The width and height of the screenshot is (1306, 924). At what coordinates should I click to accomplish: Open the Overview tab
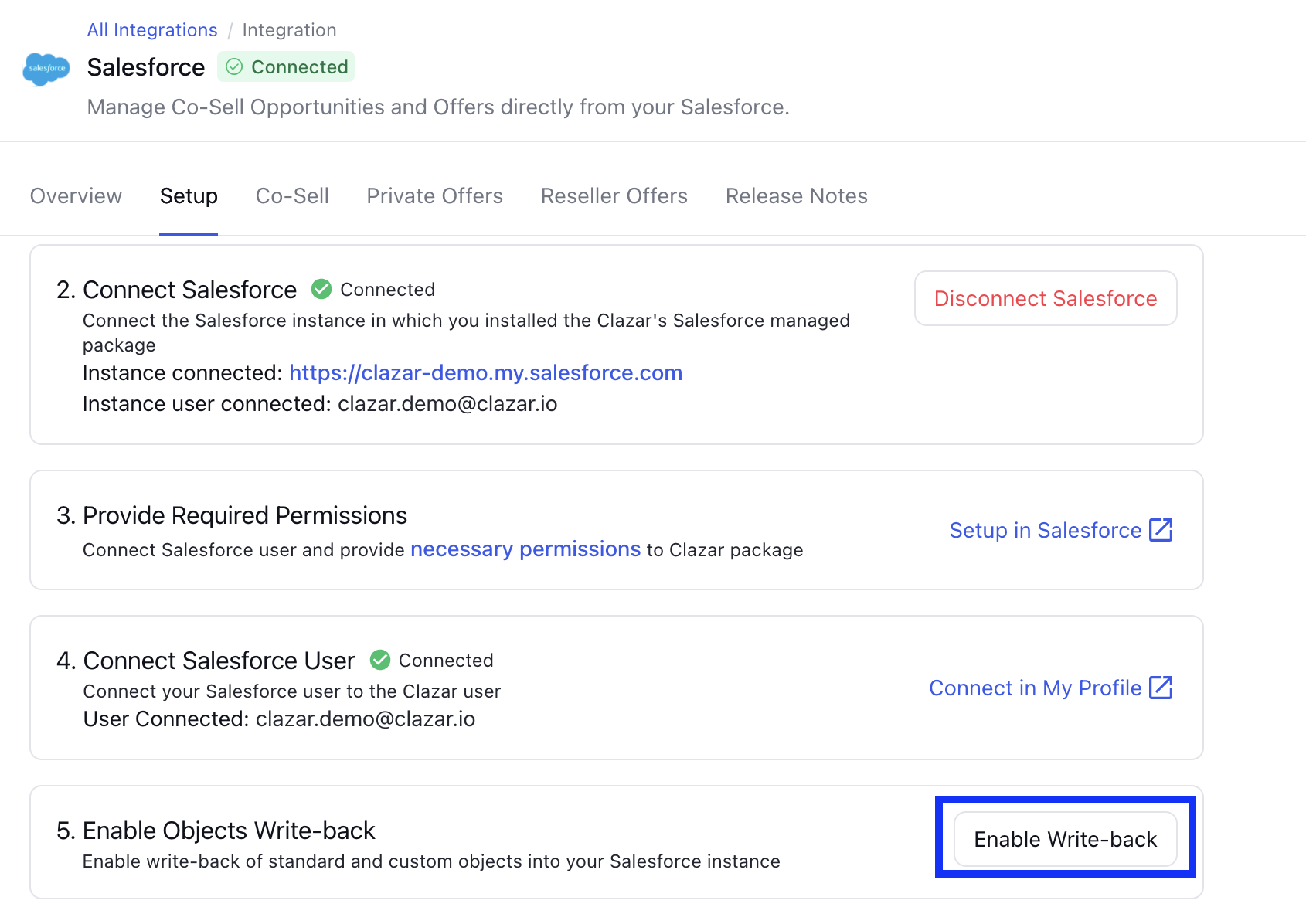tap(76, 196)
